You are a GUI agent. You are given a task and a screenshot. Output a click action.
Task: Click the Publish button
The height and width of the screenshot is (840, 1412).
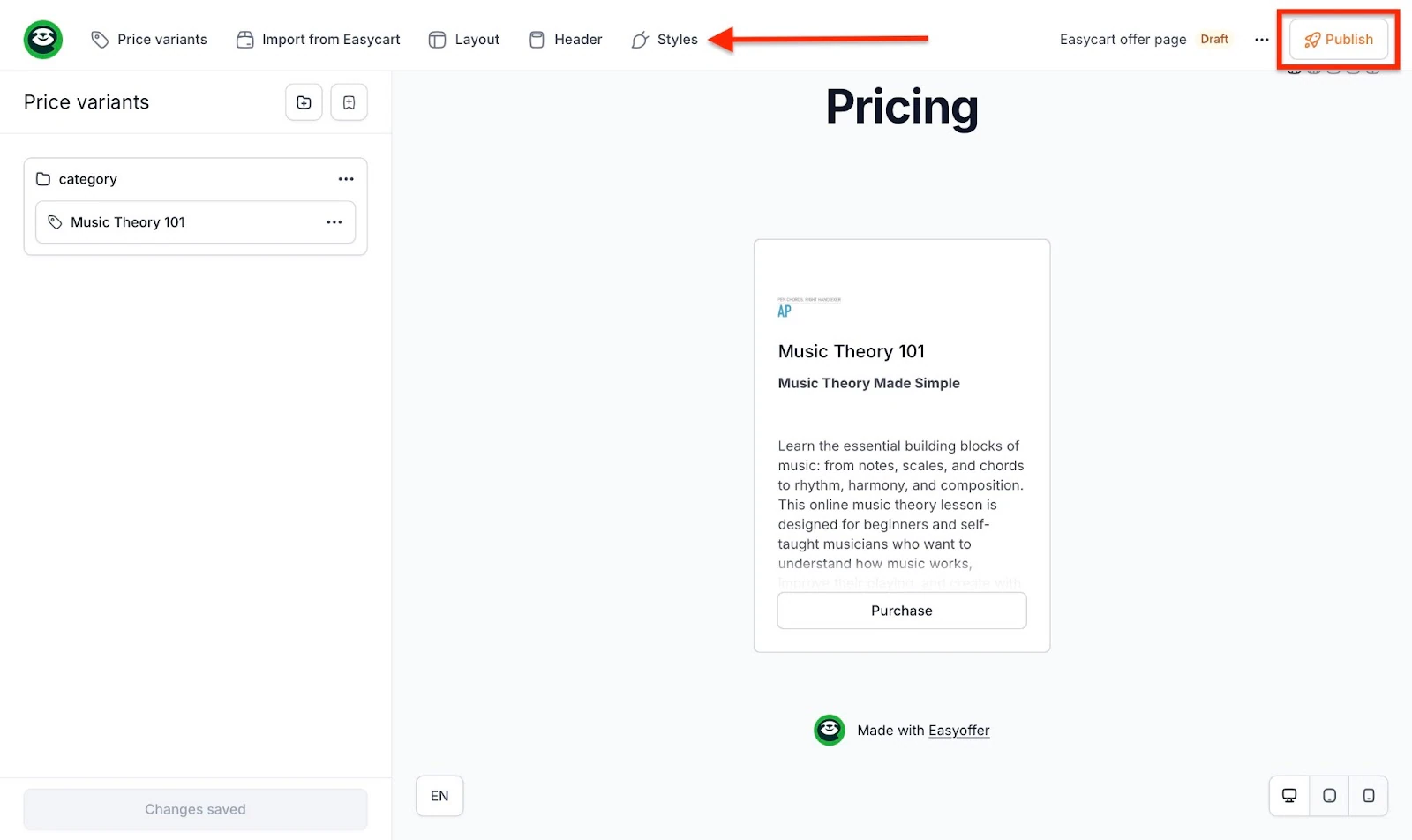[x=1339, y=40]
